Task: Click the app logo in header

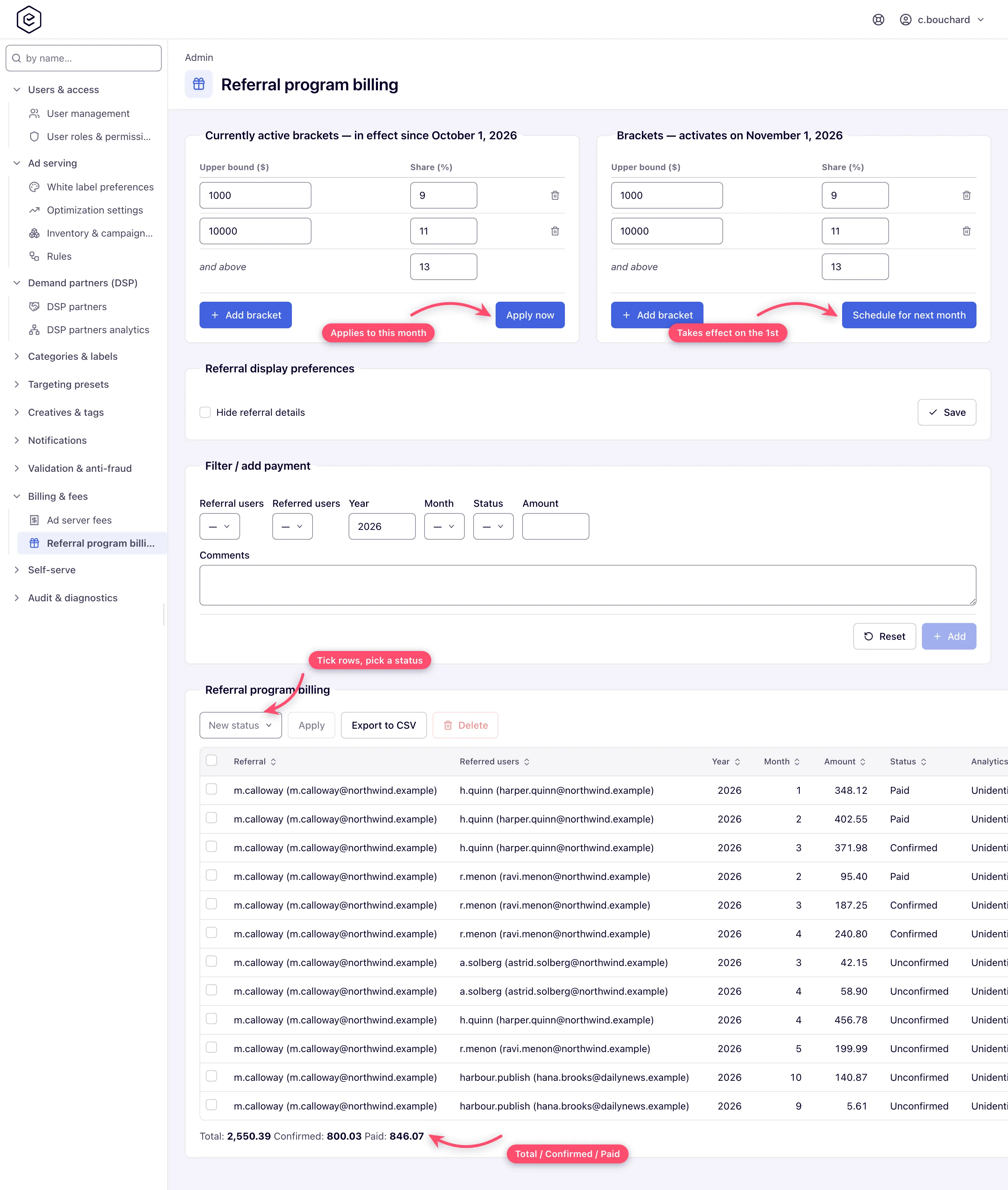Action: [x=29, y=19]
